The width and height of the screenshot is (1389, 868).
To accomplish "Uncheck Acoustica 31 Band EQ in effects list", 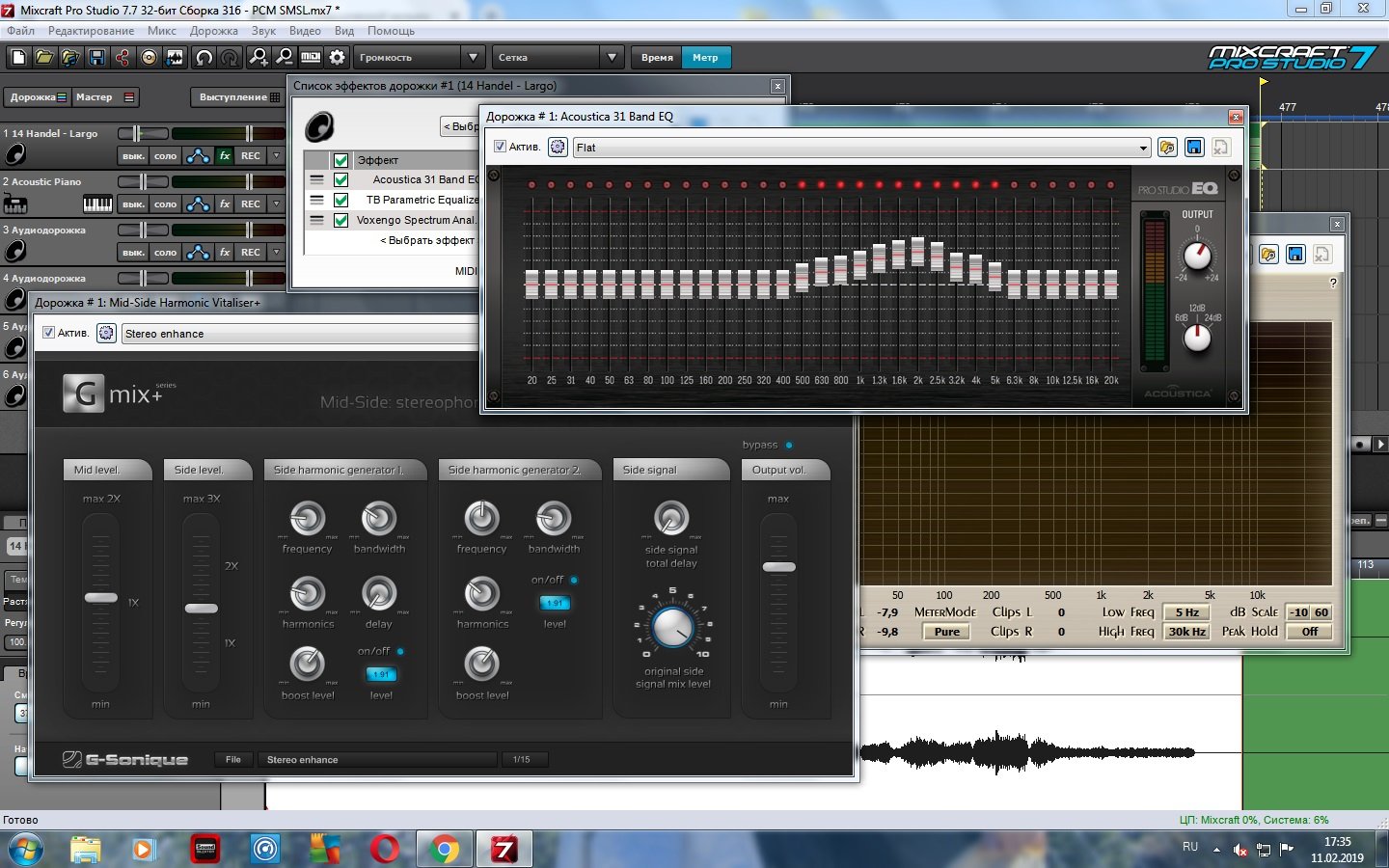I will tap(340, 180).
